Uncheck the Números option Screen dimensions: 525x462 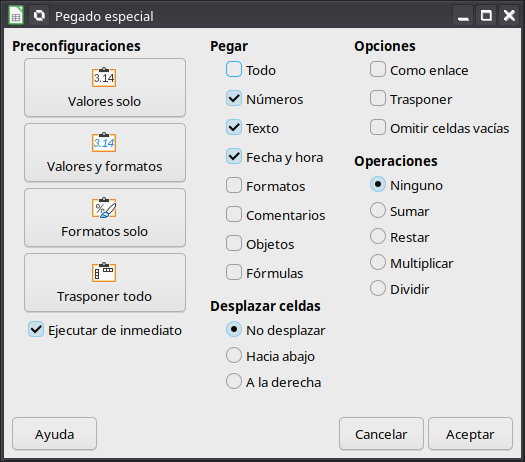pos(234,98)
